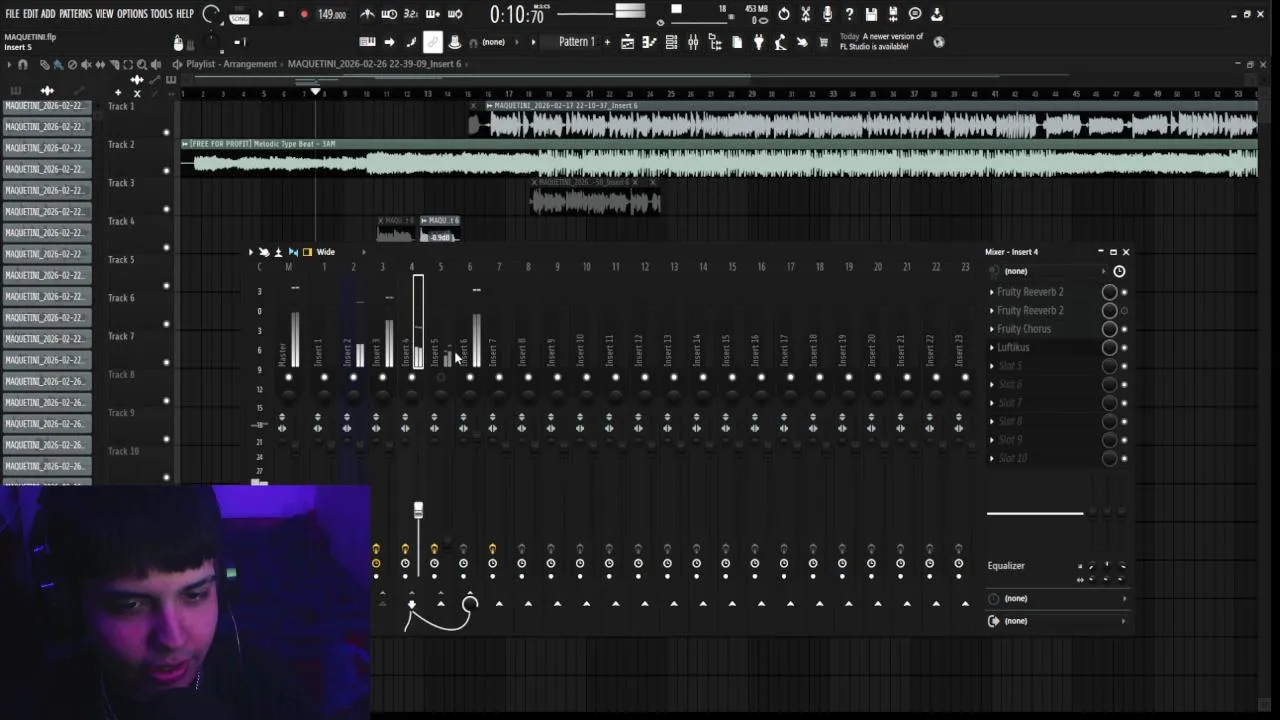The width and height of the screenshot is (1280, 720).
Task: Open the Browser panel icon
Action: tap(715, 42)
